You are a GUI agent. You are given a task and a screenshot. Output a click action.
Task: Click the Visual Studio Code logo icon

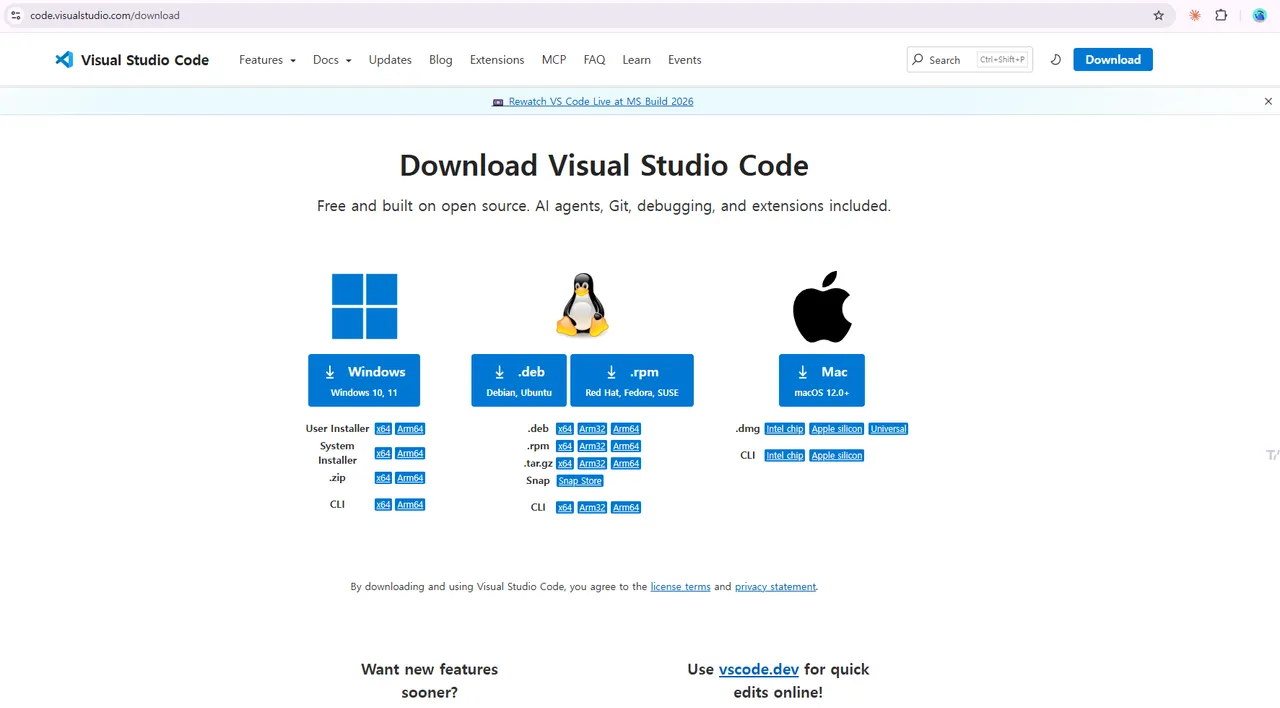(64, 59)
